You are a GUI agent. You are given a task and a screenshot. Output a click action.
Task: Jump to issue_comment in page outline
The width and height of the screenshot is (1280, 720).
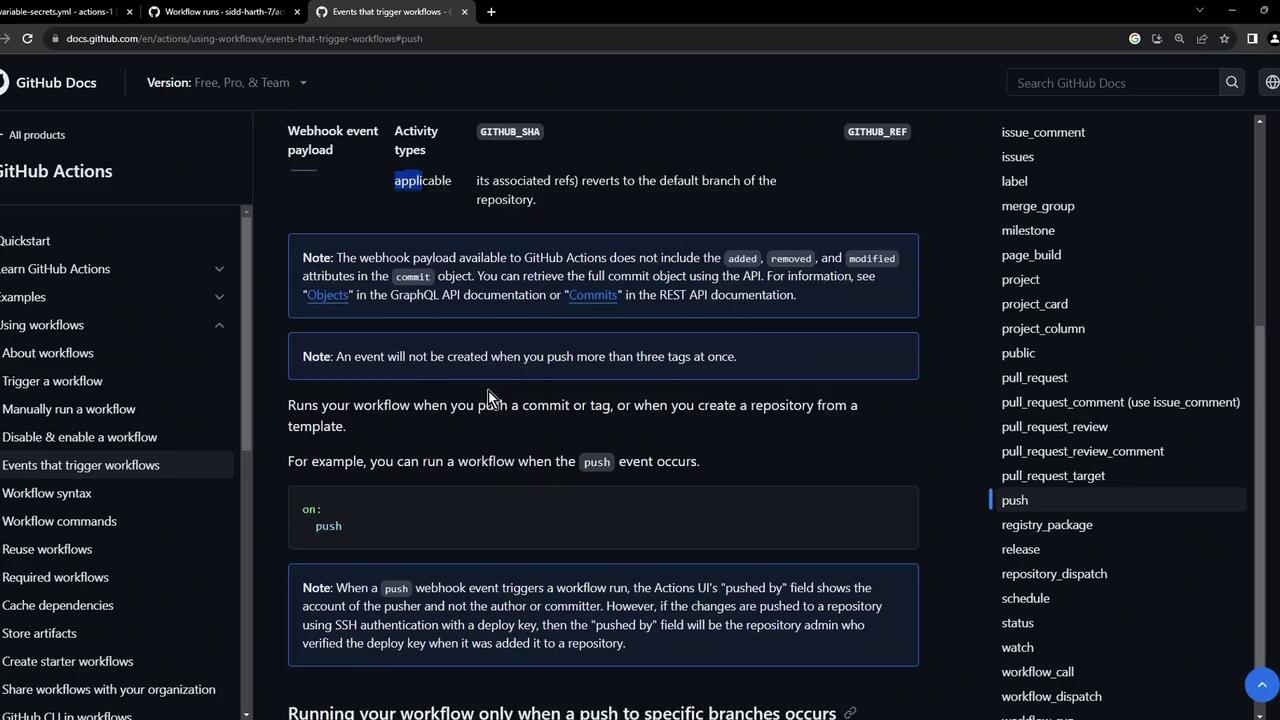click(1043, 132)
